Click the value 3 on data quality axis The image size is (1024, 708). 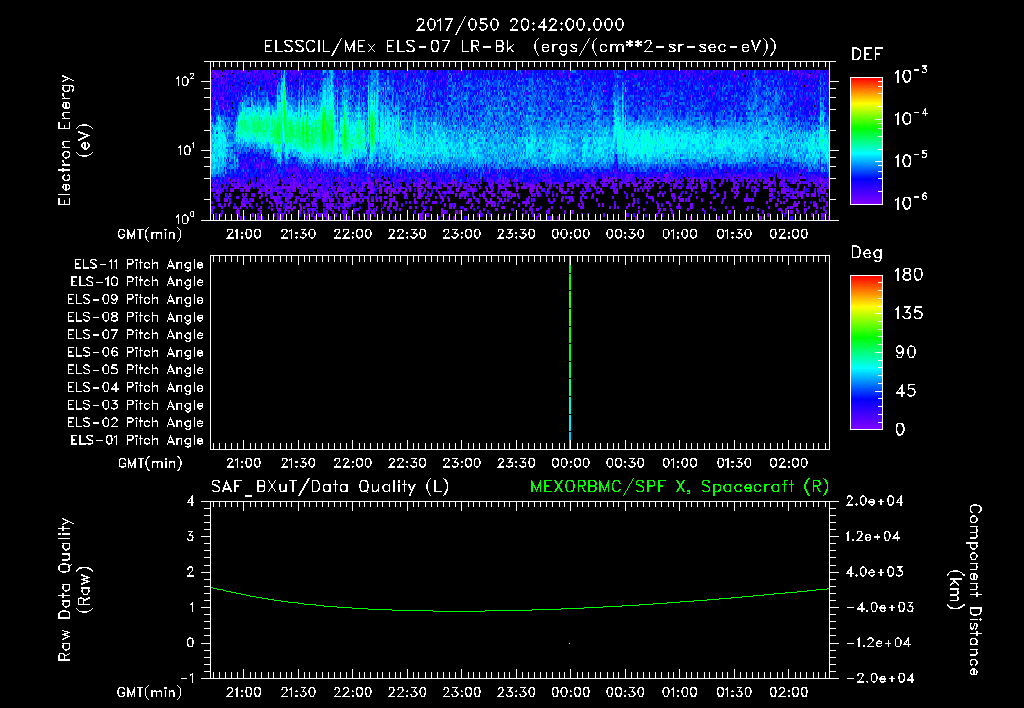click(191, 537)
